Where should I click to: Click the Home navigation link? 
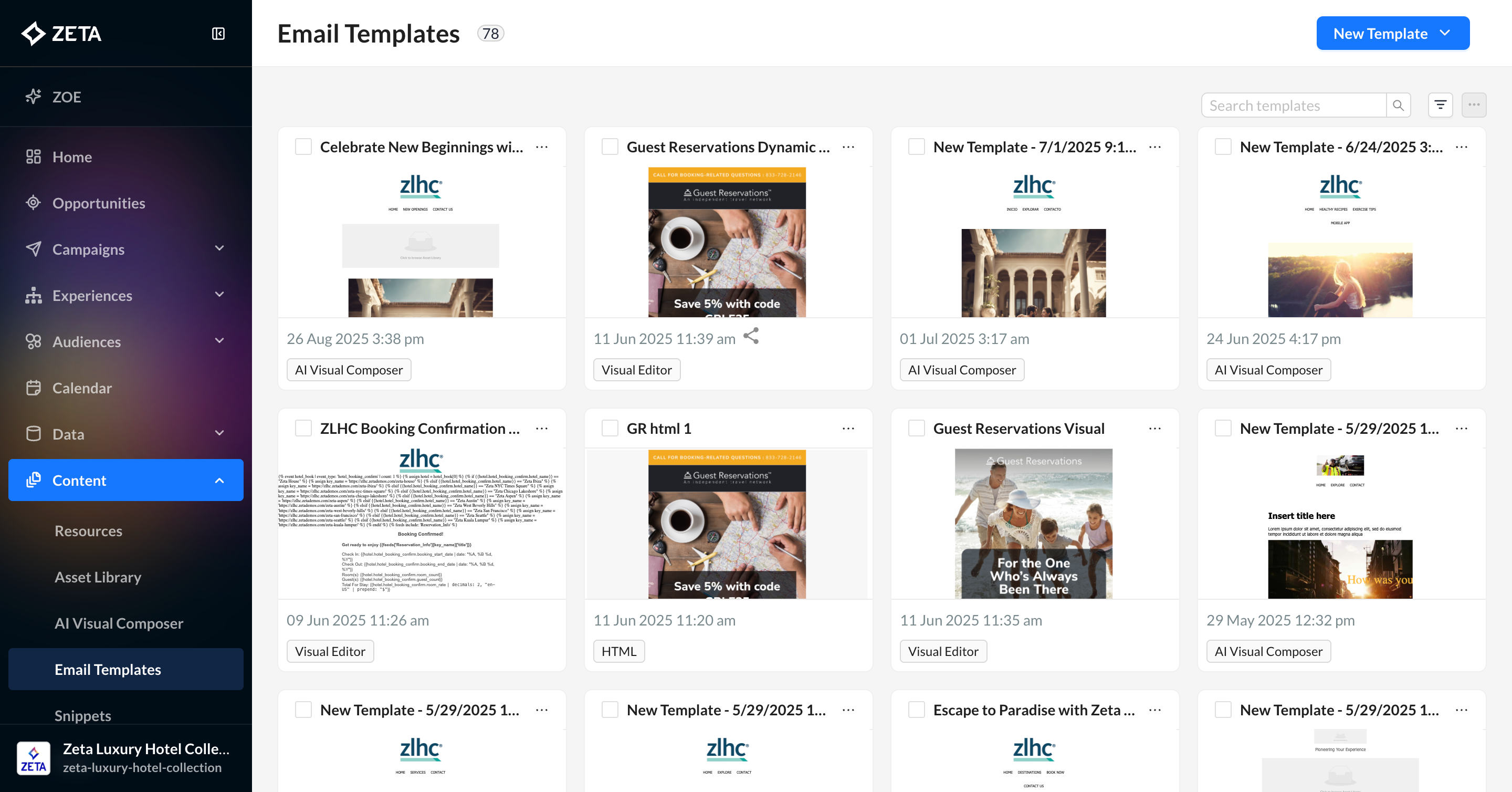click(72, 157)
